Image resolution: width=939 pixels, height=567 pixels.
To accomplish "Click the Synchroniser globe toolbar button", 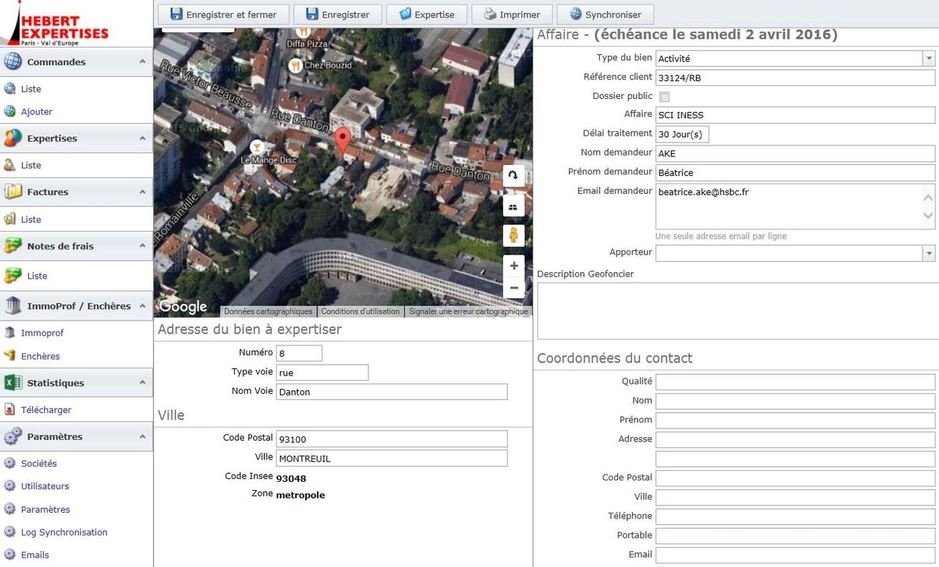I will [x=605, y=14].
